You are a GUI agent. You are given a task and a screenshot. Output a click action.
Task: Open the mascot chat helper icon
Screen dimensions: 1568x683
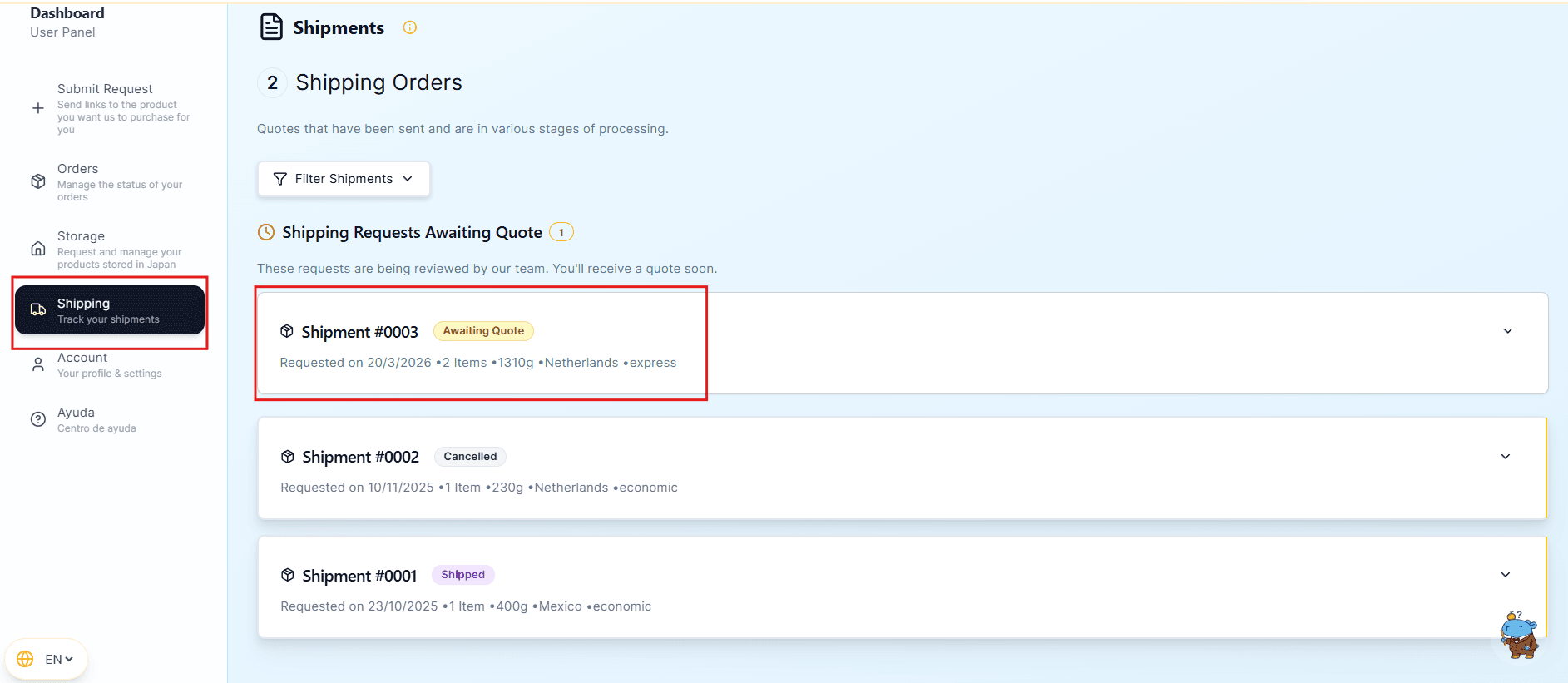(x=1519, y=636)
